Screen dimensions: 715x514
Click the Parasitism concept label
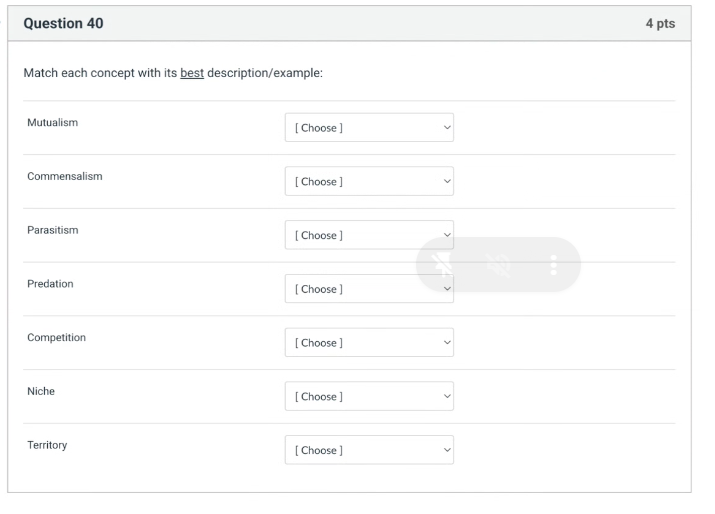[x=52, y=230]
